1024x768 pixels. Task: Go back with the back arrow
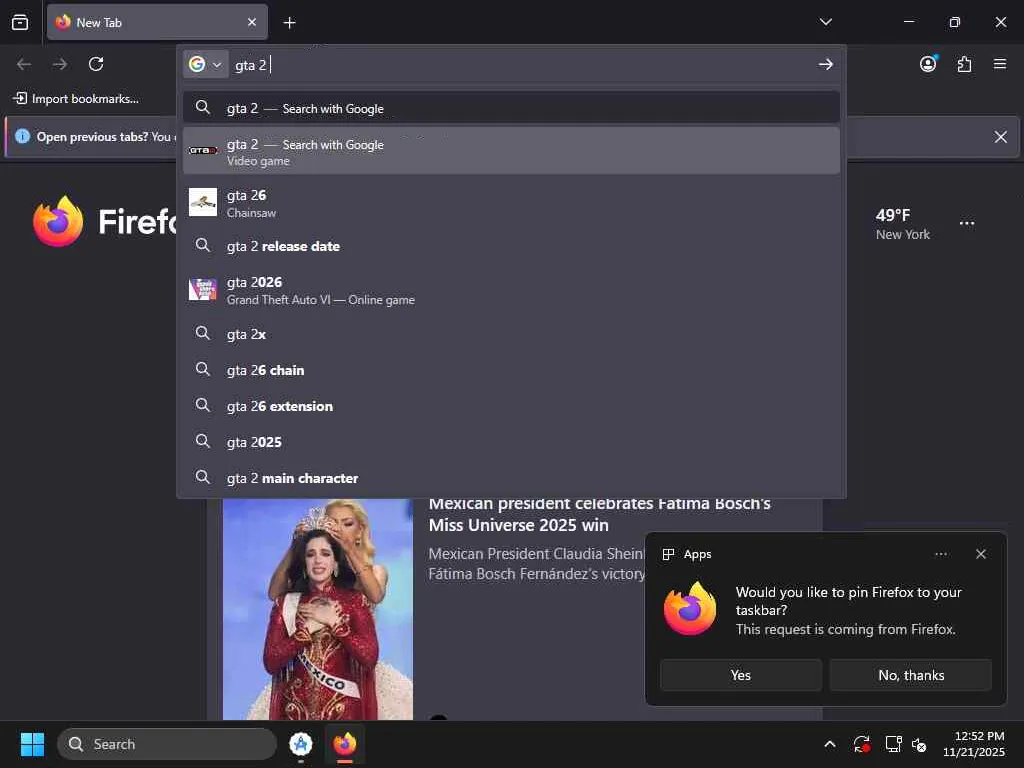[x=24, y=64]
